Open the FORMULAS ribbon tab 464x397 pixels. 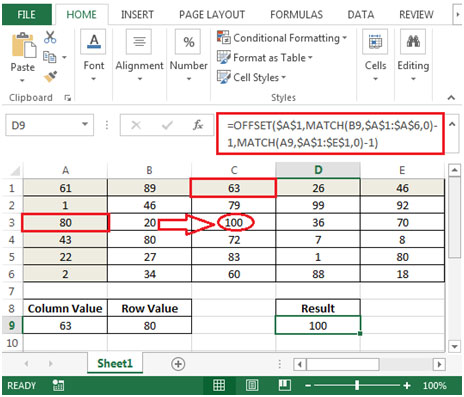296,15
